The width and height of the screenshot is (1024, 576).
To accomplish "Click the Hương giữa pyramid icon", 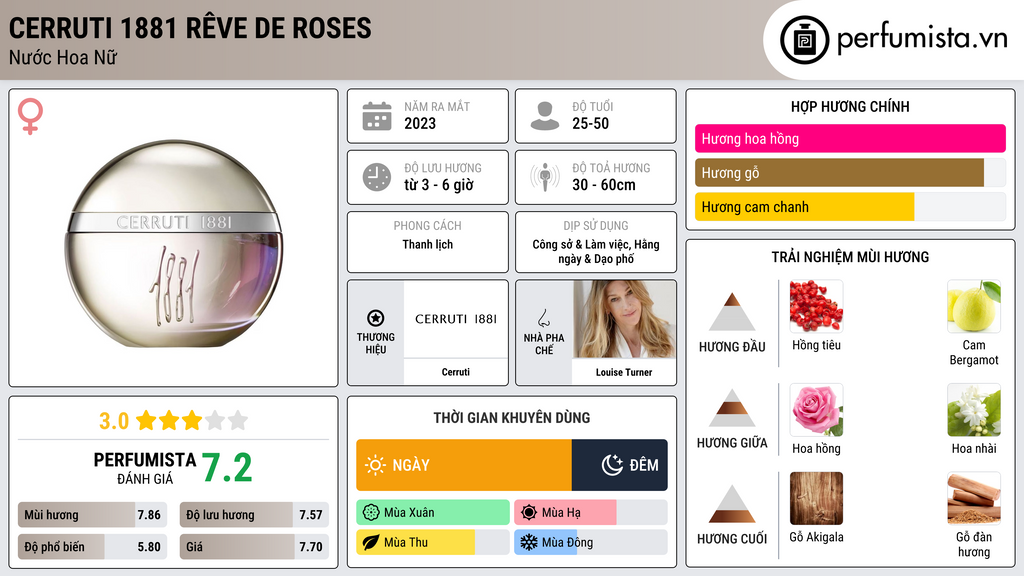I will click(732, 408).
